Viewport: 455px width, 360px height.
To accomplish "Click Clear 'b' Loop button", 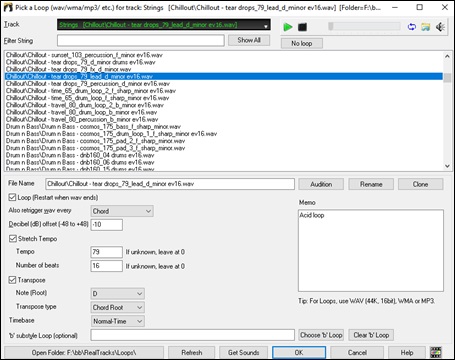I will tap(371, 335).
